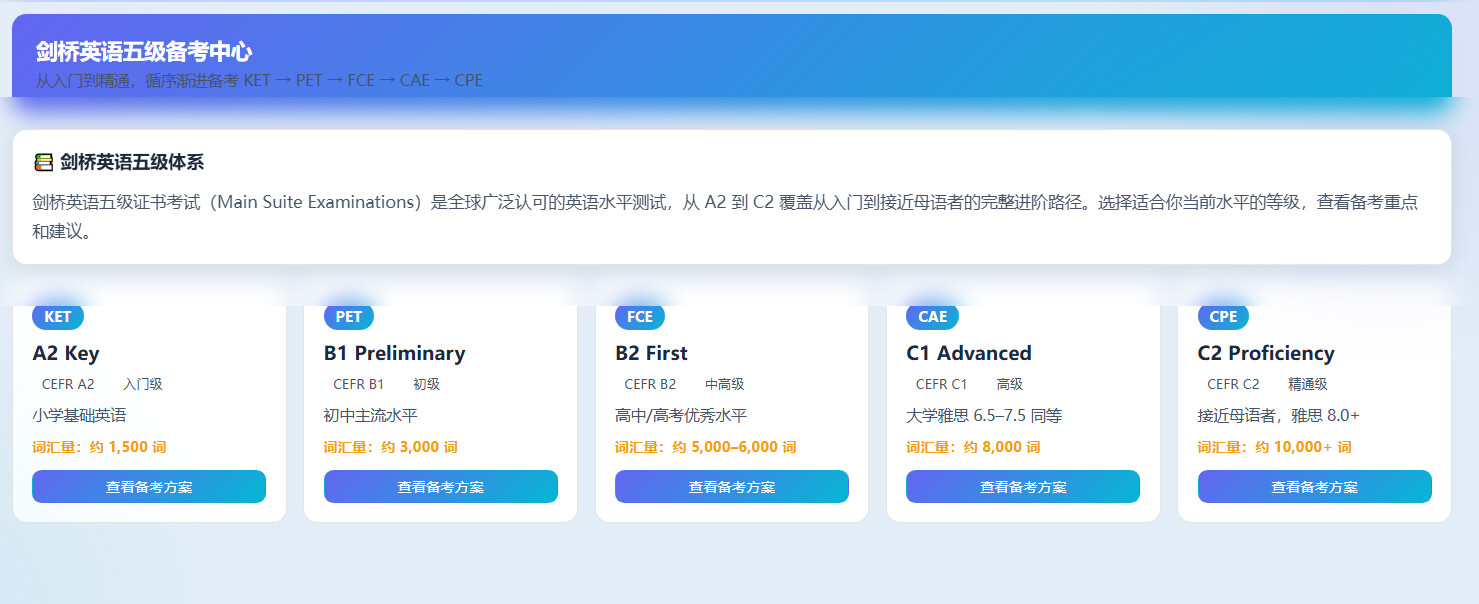Click the 词汇量：约 8,000 词 text

coord(973,447)
